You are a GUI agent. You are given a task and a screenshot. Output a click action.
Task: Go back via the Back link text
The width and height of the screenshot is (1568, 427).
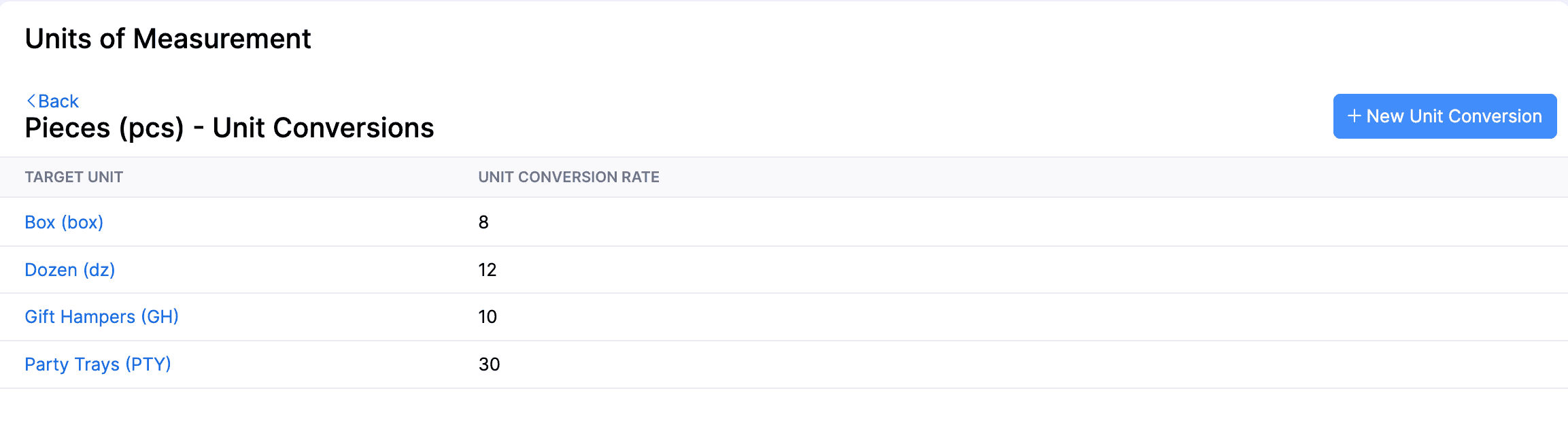pos(58,101)
